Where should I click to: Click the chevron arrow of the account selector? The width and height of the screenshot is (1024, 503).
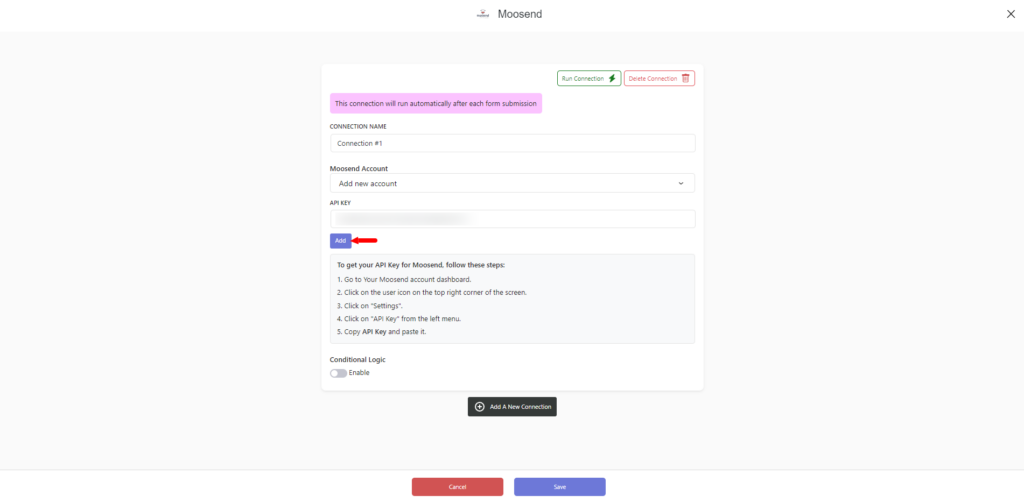pos(681,184)
